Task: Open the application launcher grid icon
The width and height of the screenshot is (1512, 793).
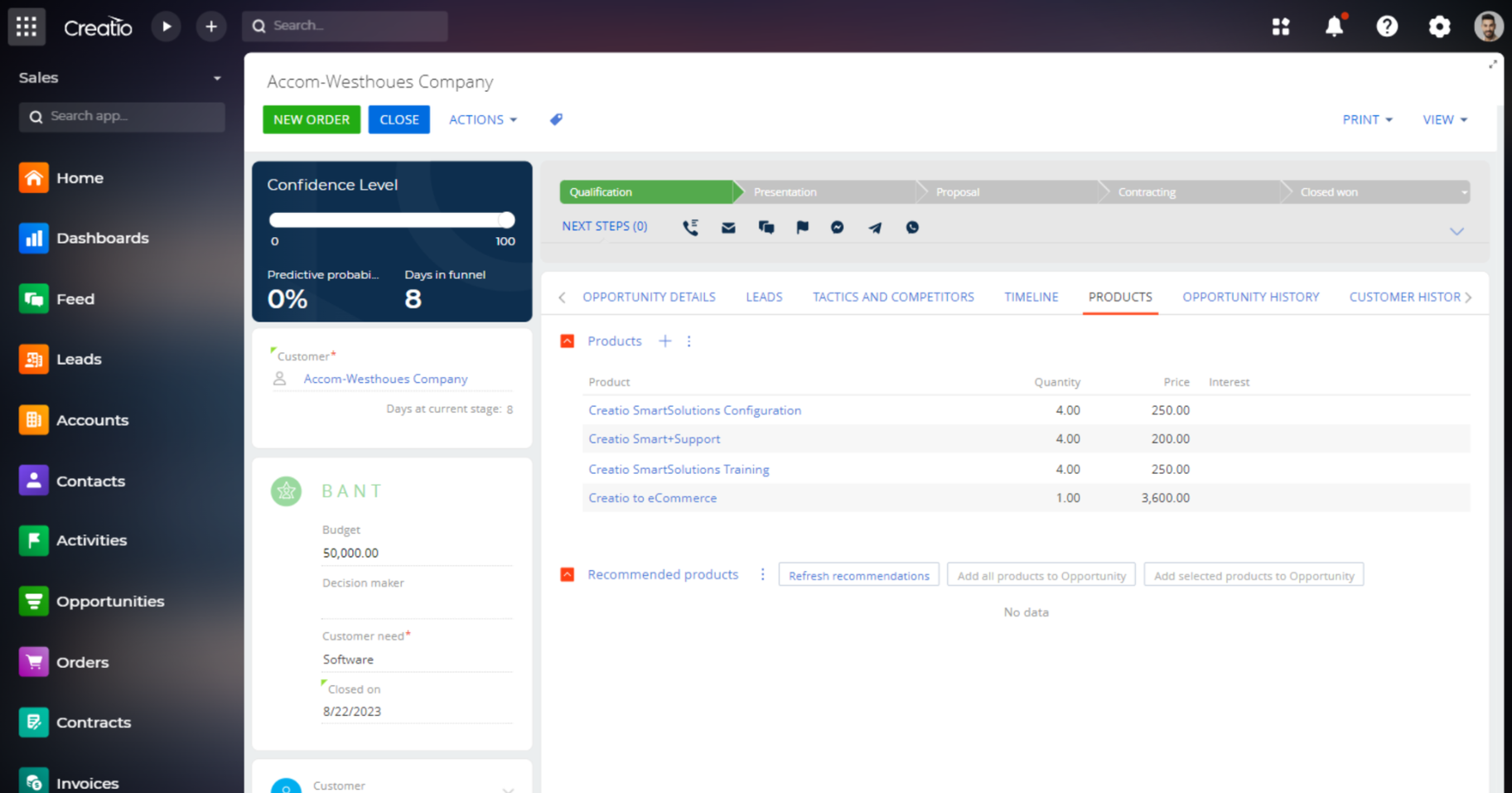Action: [x=27, y=27]
